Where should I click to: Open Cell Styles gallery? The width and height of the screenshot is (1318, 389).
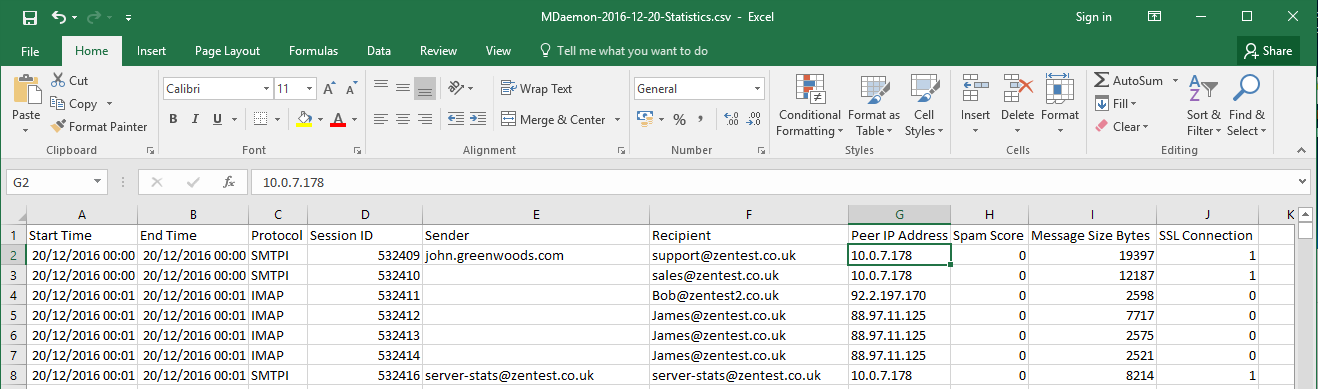(924, 104)
